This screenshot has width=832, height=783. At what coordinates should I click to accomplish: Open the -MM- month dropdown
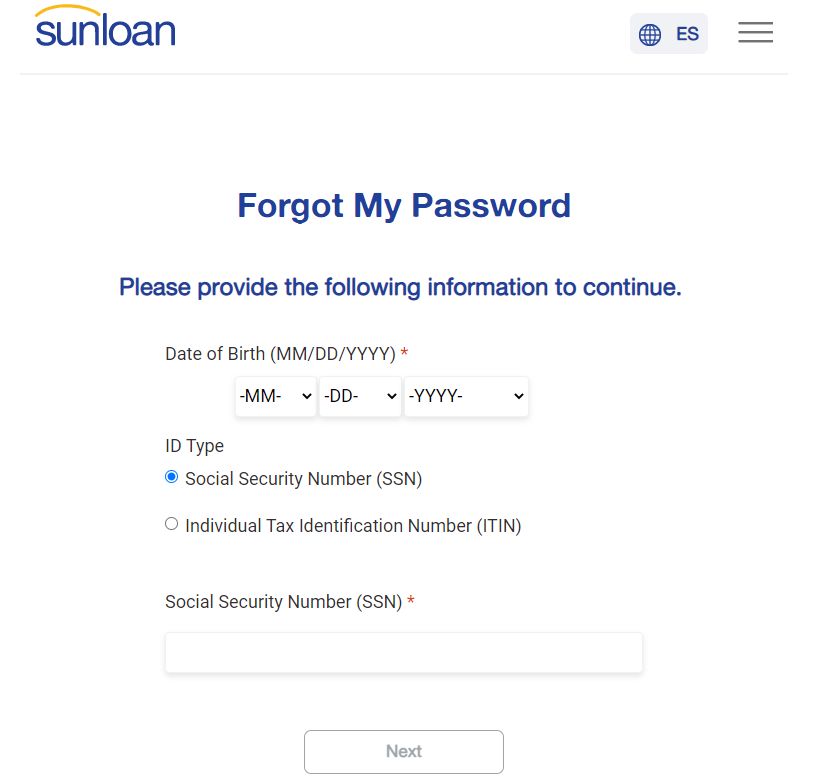pos(275,396)
